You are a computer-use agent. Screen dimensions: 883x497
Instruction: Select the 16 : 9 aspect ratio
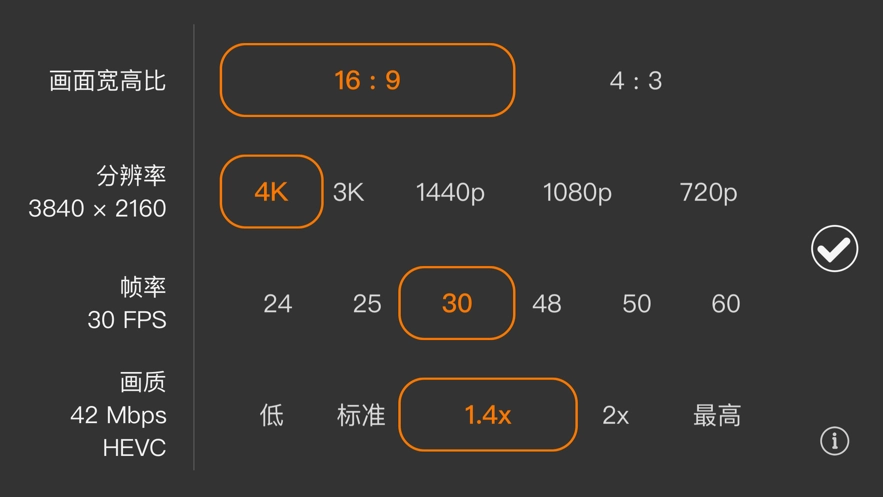pos(367,80)
